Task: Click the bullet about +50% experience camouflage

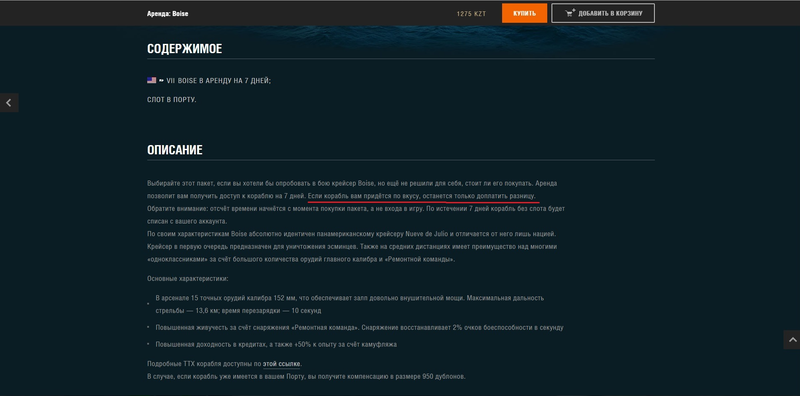Action: point(276,344)
